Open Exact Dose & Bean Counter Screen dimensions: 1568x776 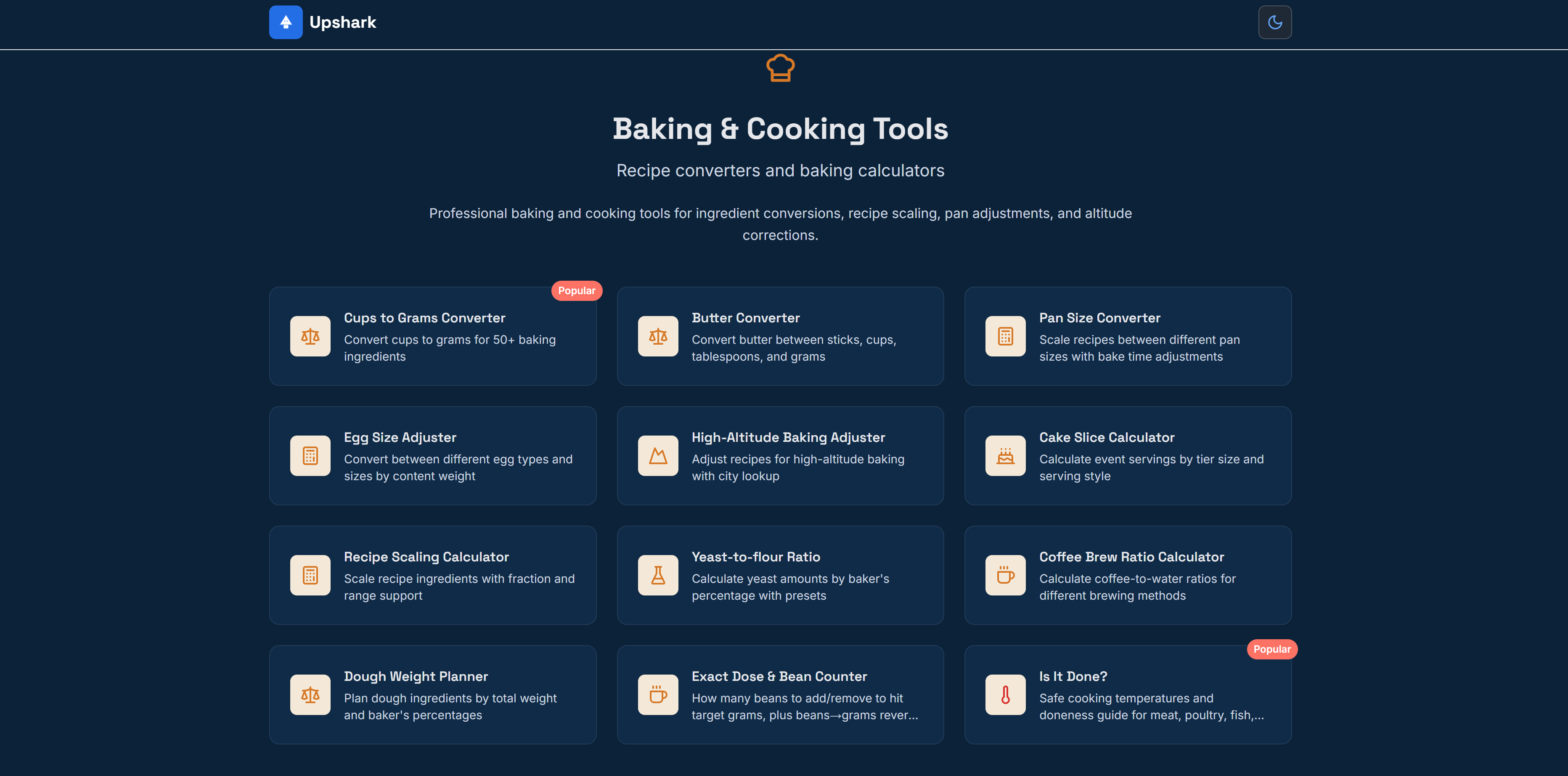pos(779,676)
